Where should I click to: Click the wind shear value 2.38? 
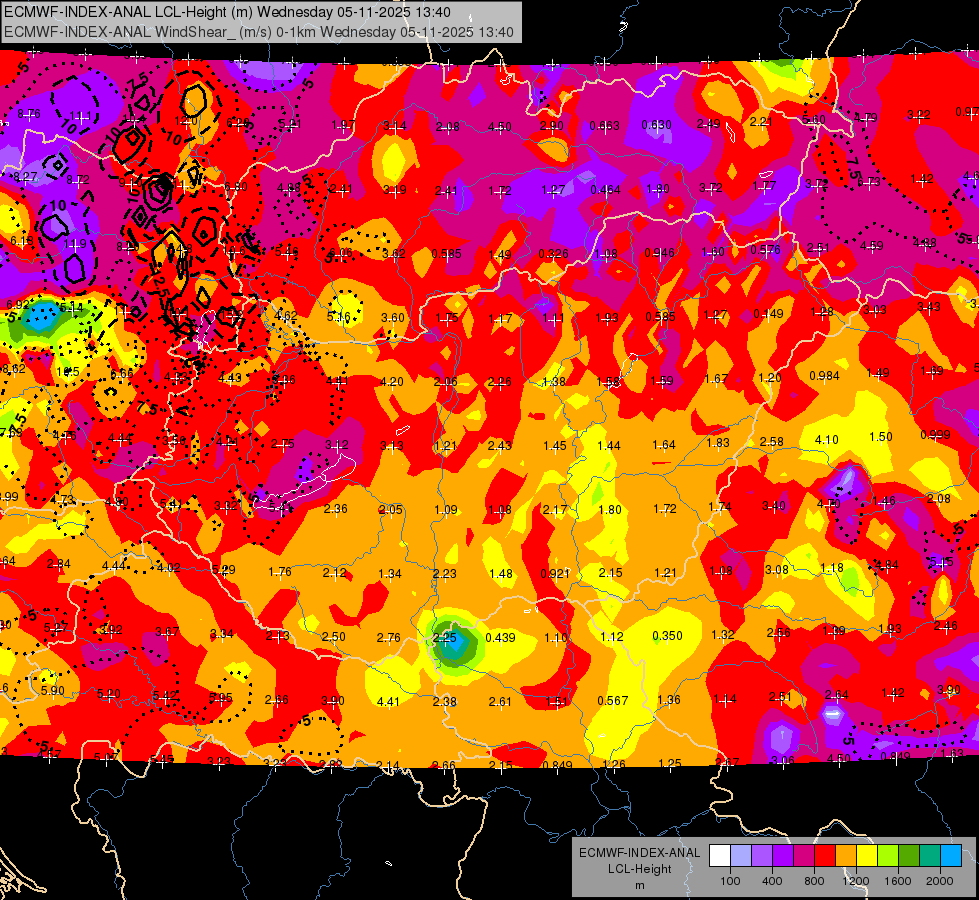445,702
